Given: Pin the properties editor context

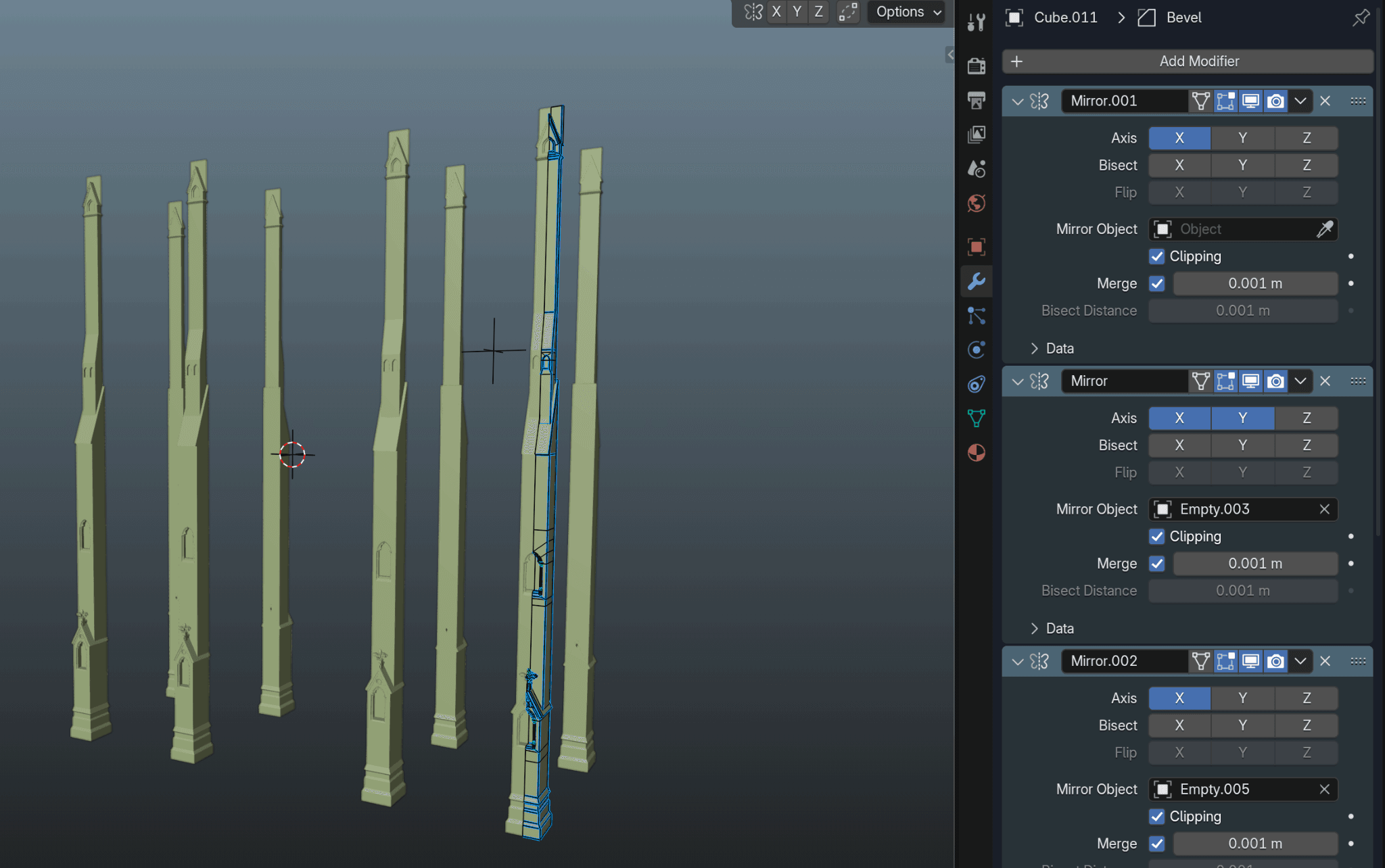Looking at the screenshot, I should point(1361,18).
